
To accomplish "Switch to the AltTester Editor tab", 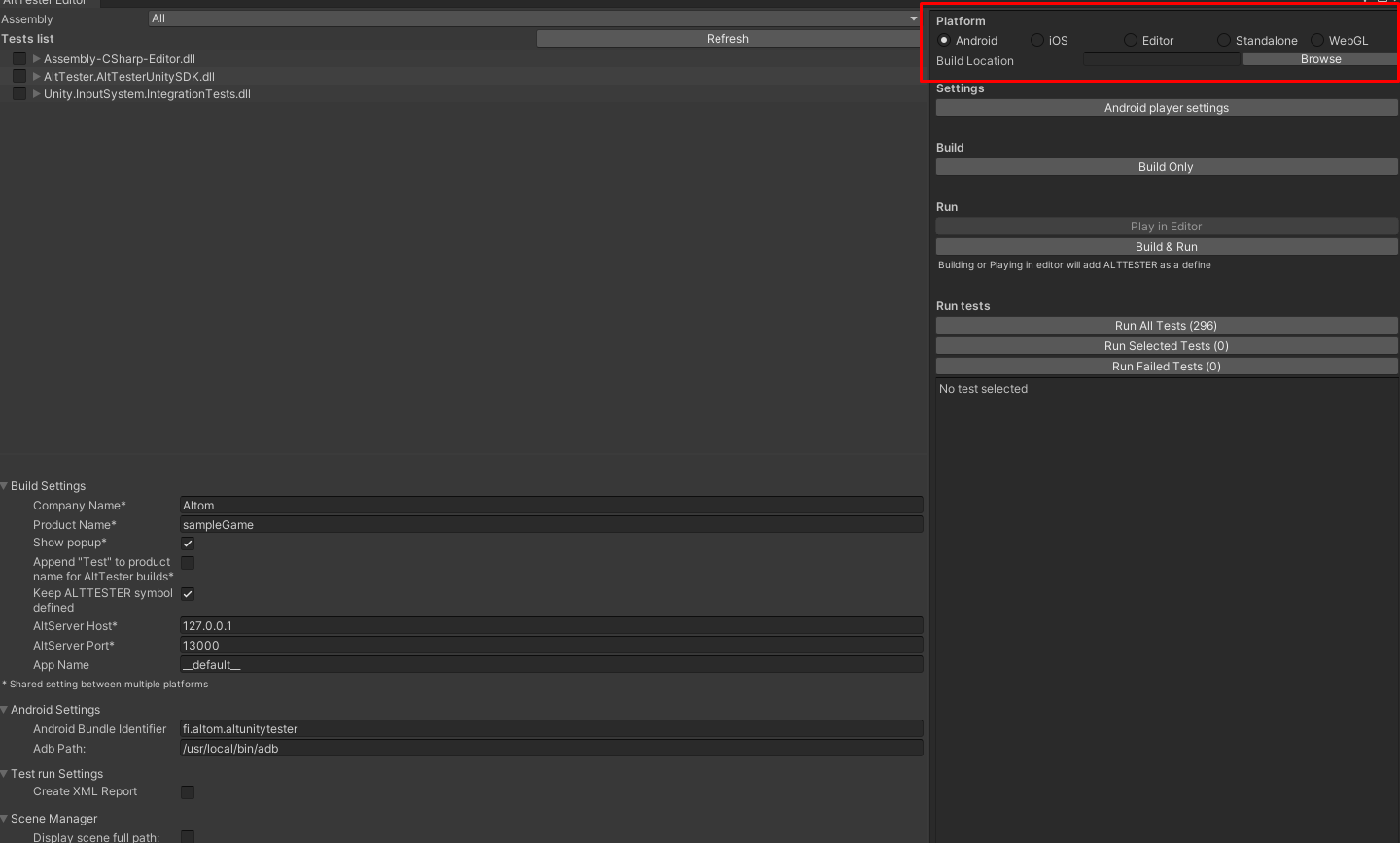I will 47,3.
